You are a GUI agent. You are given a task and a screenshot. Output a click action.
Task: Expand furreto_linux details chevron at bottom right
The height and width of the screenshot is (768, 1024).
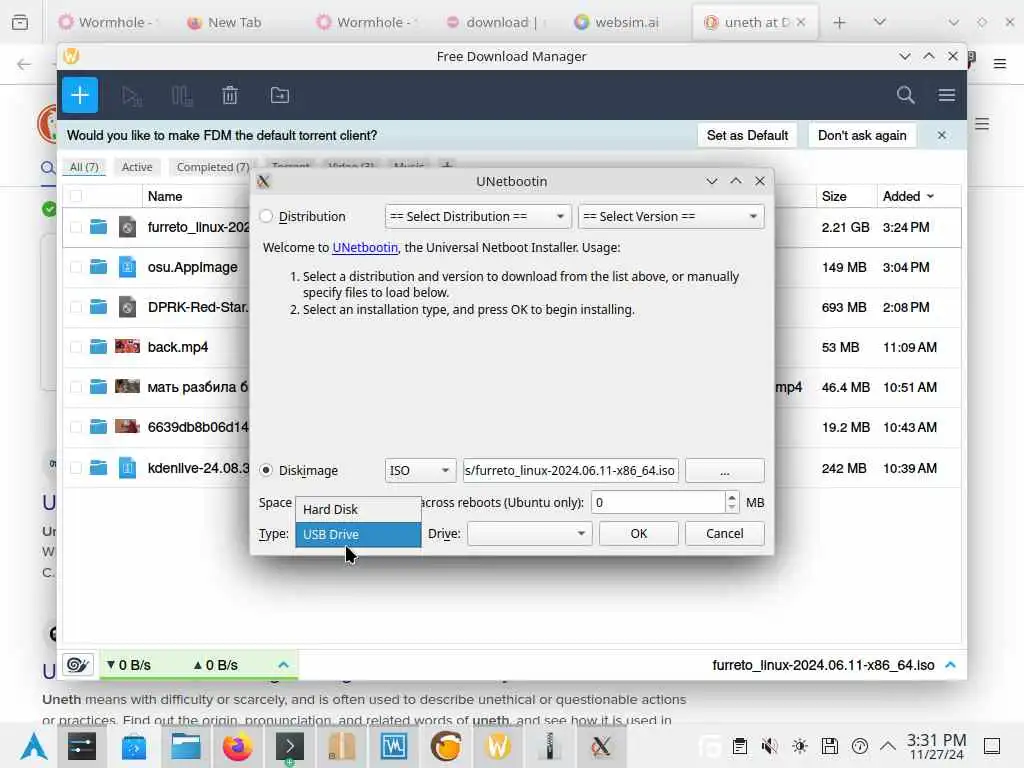(950, 665)
